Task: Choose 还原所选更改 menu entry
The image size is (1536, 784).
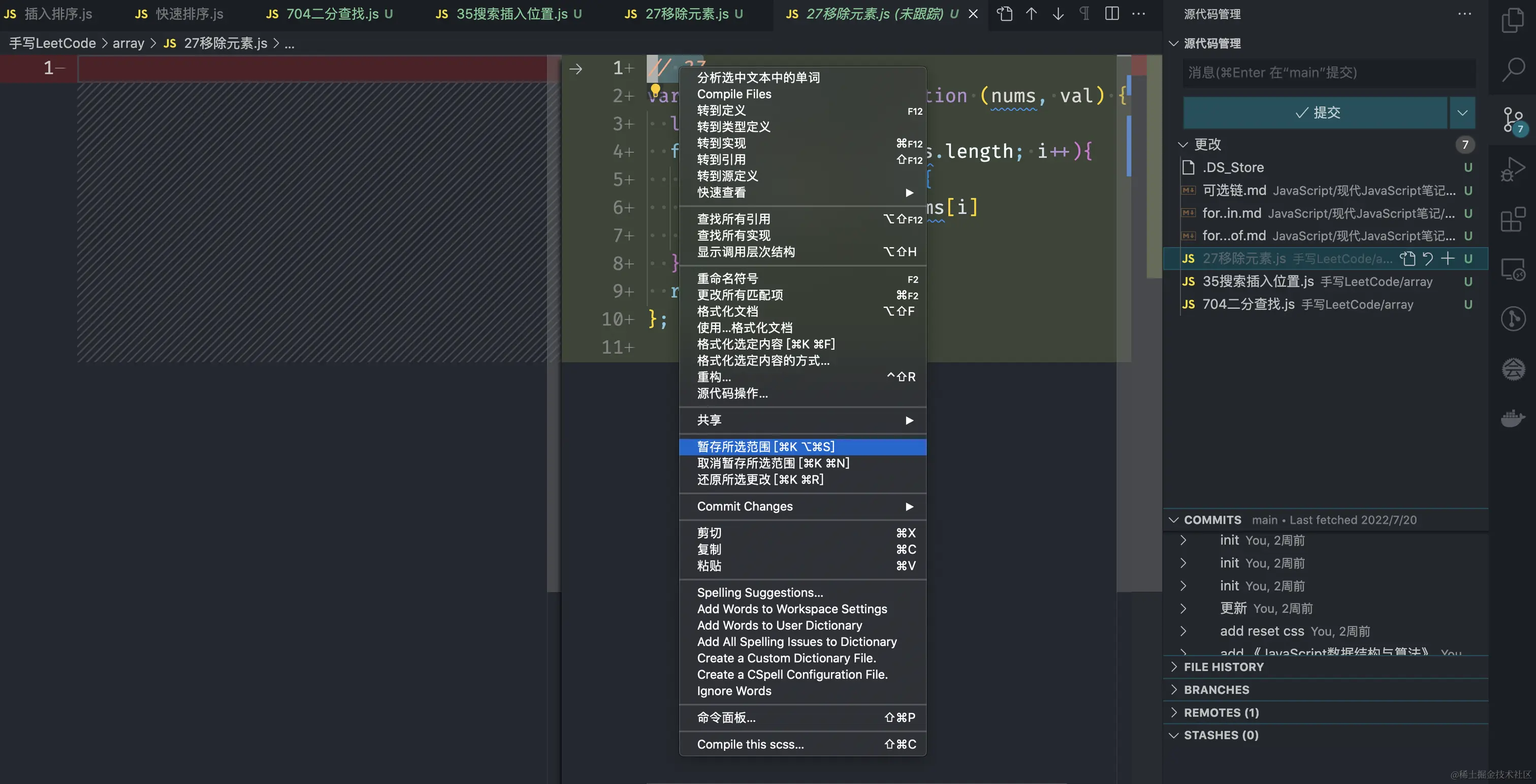Action: [760, 479]
